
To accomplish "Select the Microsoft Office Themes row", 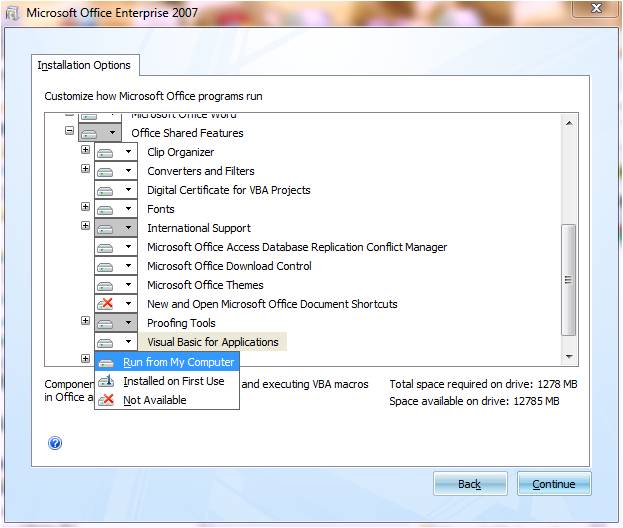I will coord(205,285).
